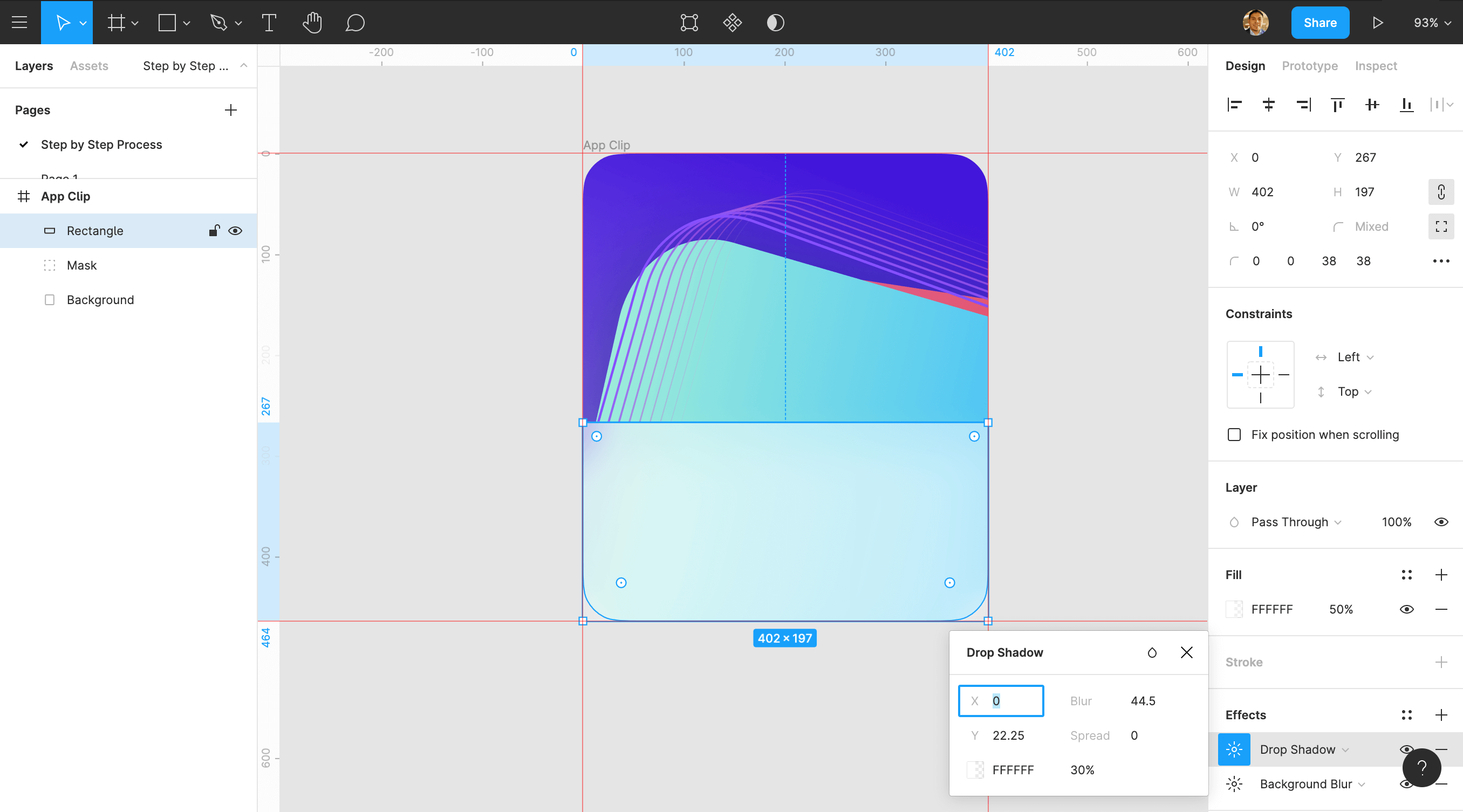Image resolution: width=1463 pixels, height=812 pixels.
Task: Open the 93% zoom dropdown
Action: pyautogui.click(x=1432, y=23)
